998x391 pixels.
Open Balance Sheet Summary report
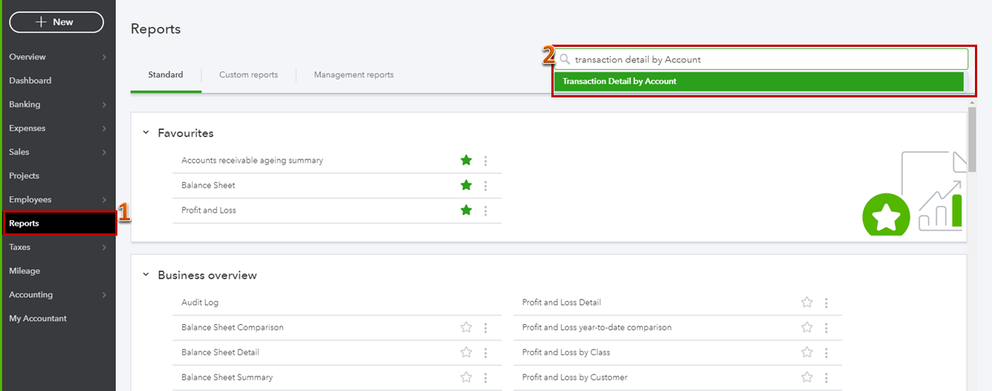point(227,377)
